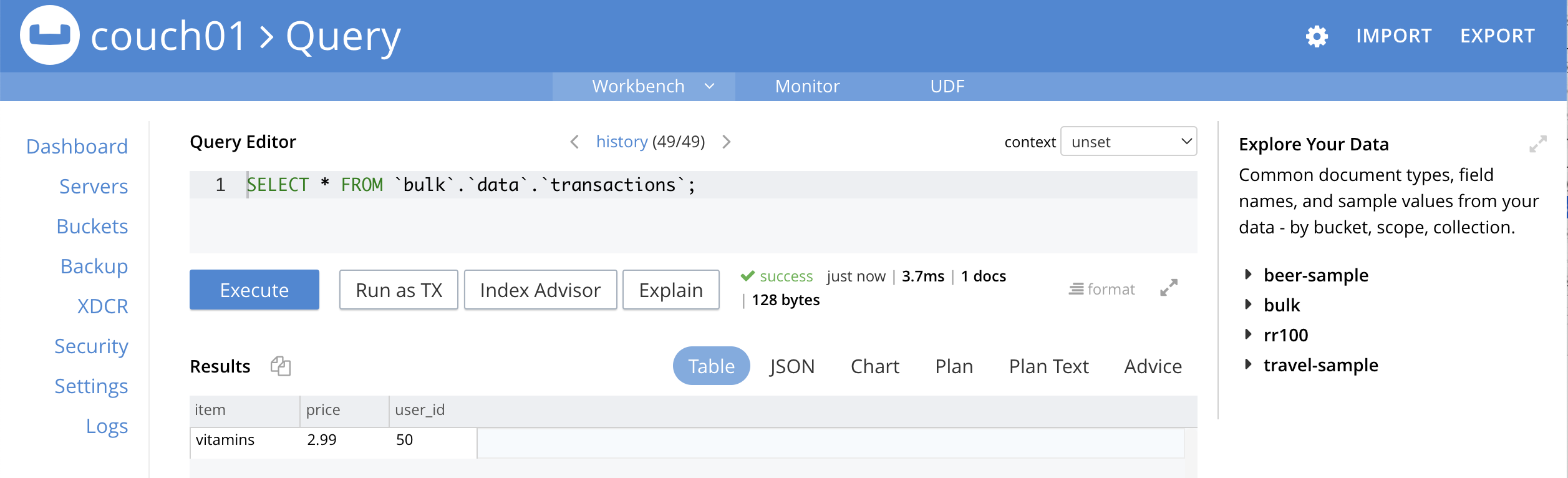Image resolution: width=1568 pixels, height=478 pixels.
Task: Open the Buckets page in sidebar
Action: tap(92, 227)
